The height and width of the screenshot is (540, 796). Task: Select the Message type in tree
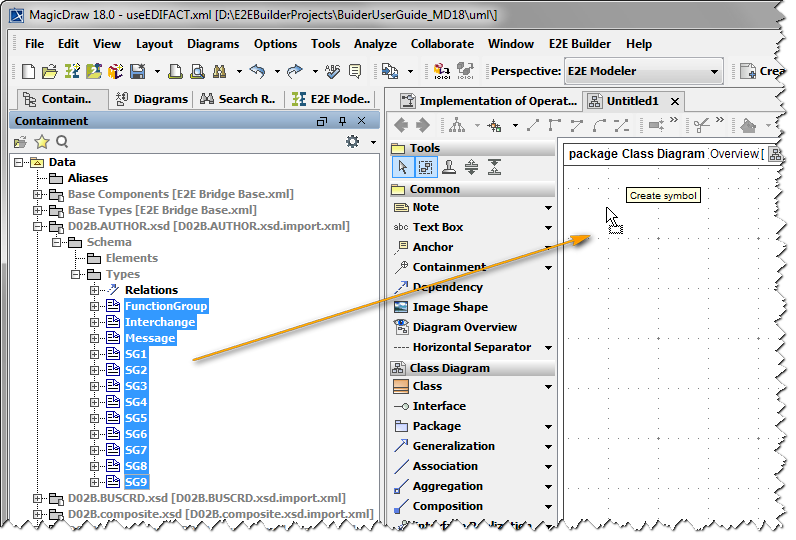150,338
